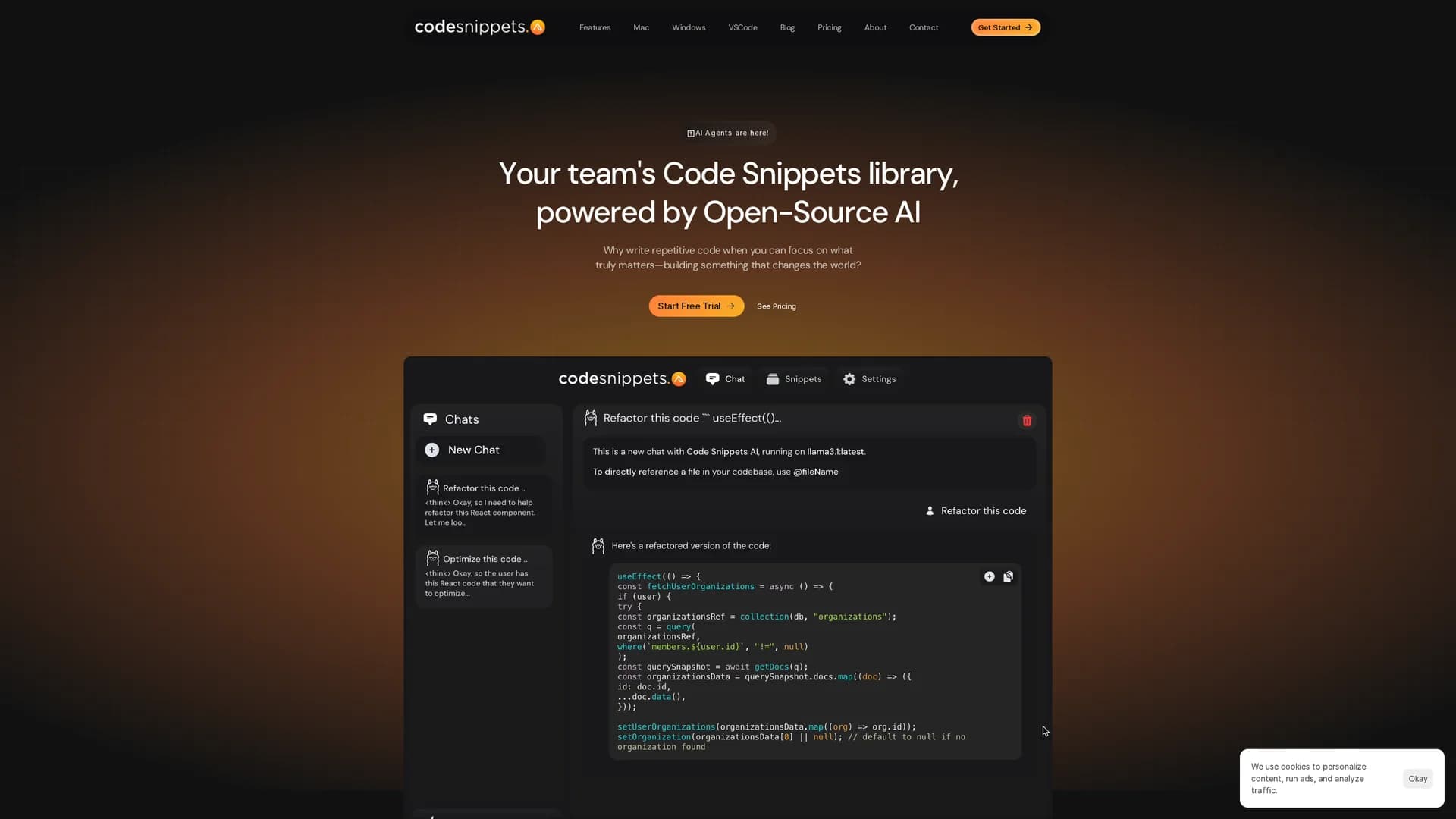1456x819 pixels.
Task: Click the Okay button on cookie notice
Action: point(1417,779)
